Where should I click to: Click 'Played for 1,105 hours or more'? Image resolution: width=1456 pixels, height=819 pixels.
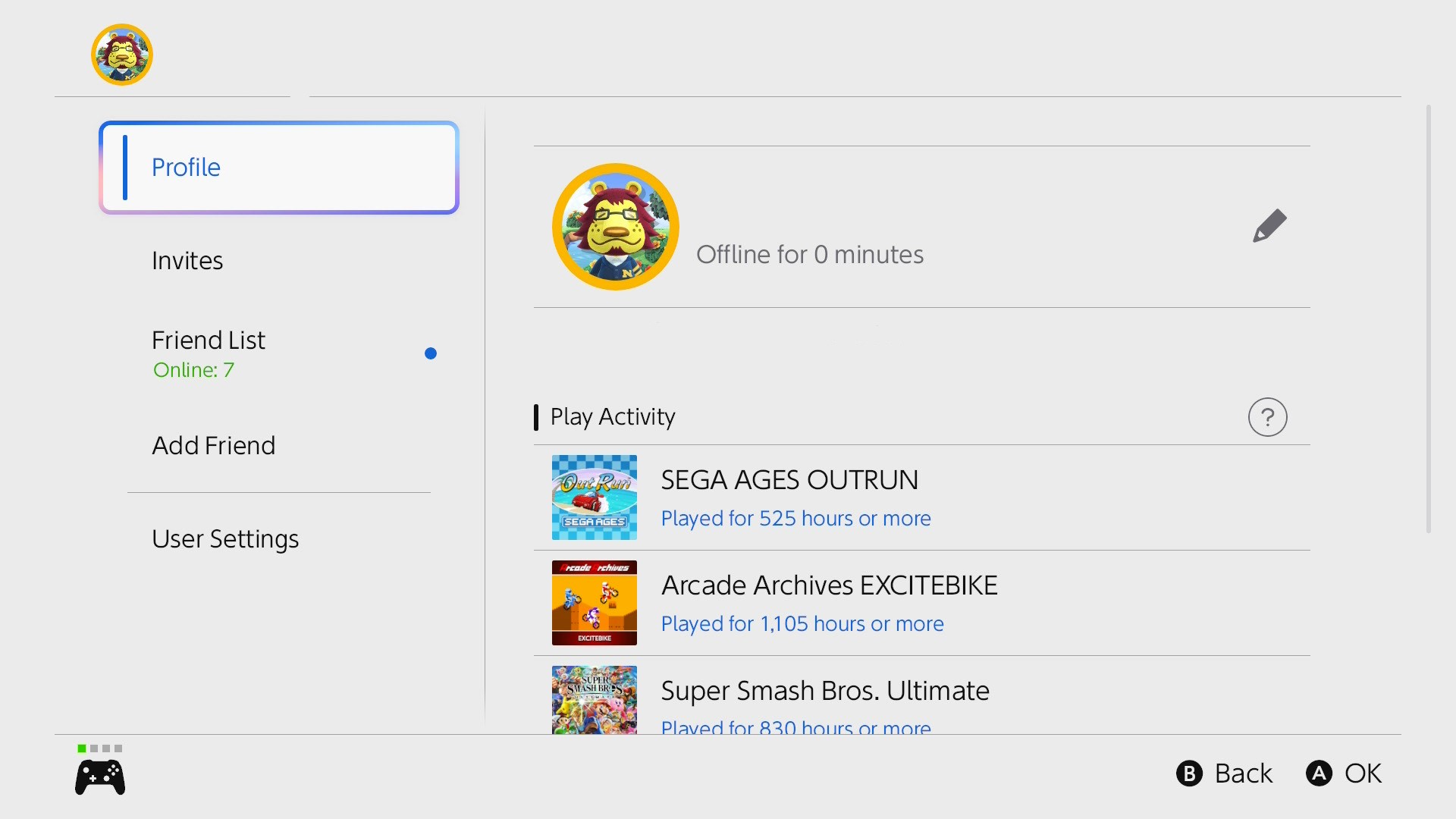pyautogui.click(x=802, y=624)
